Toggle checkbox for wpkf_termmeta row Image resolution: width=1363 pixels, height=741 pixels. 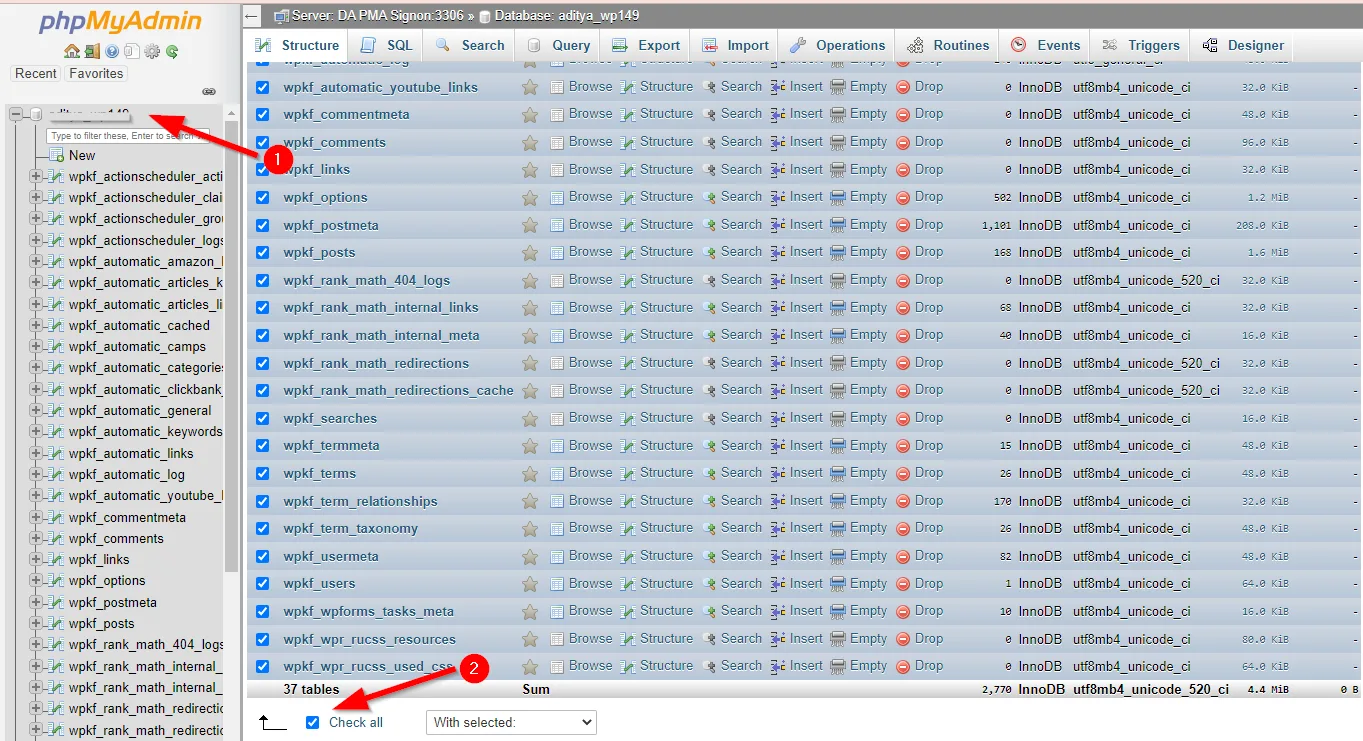click(263, 445)
